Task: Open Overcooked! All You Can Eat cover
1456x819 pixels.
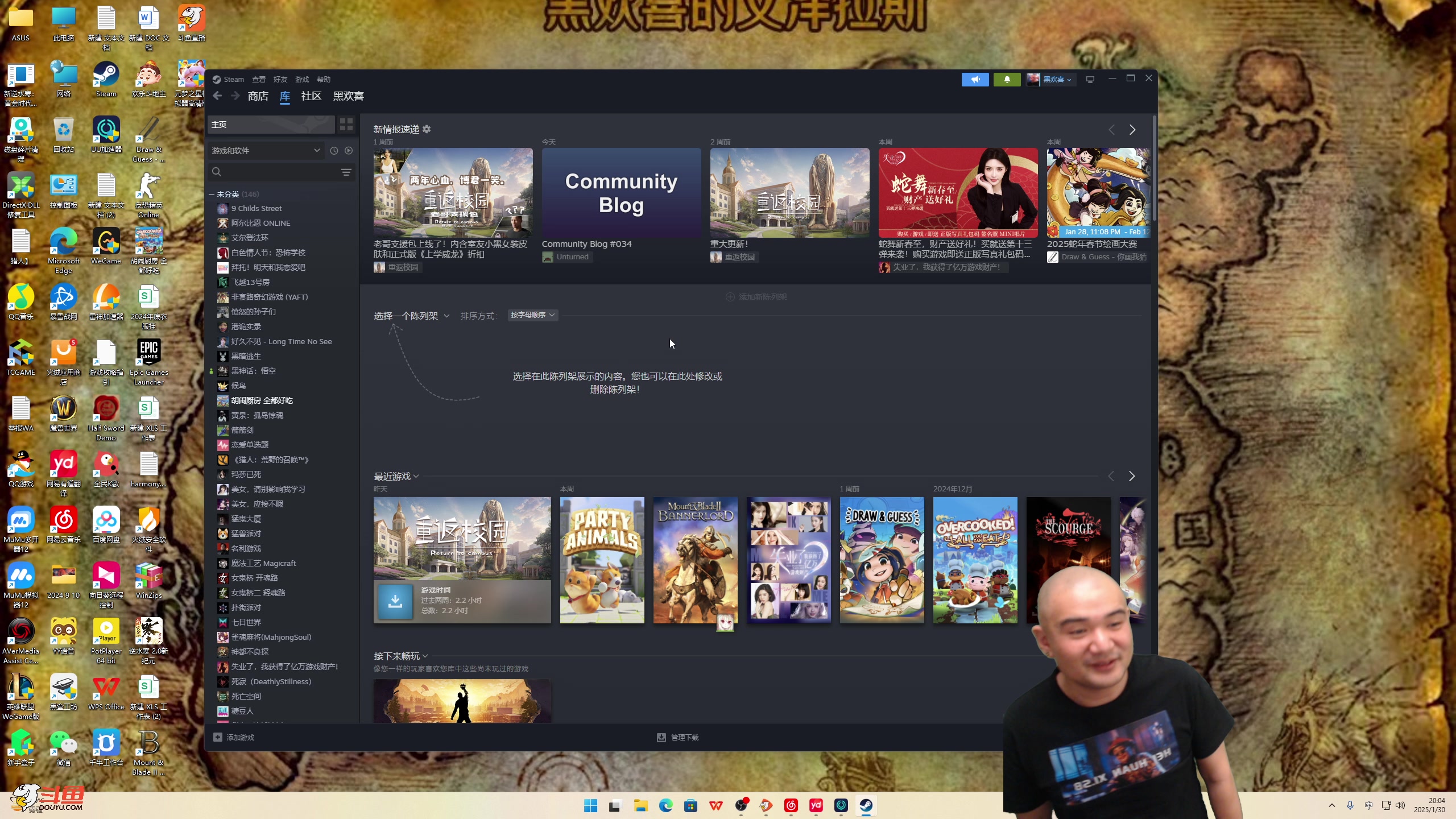Action: click(975, 560)
